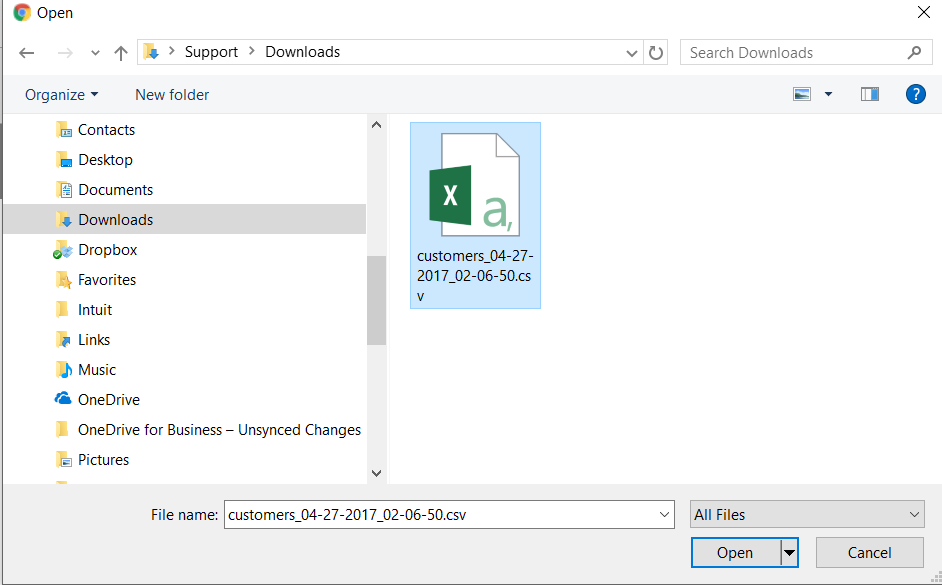Expand the Open button split arrow

pos(789,553)
